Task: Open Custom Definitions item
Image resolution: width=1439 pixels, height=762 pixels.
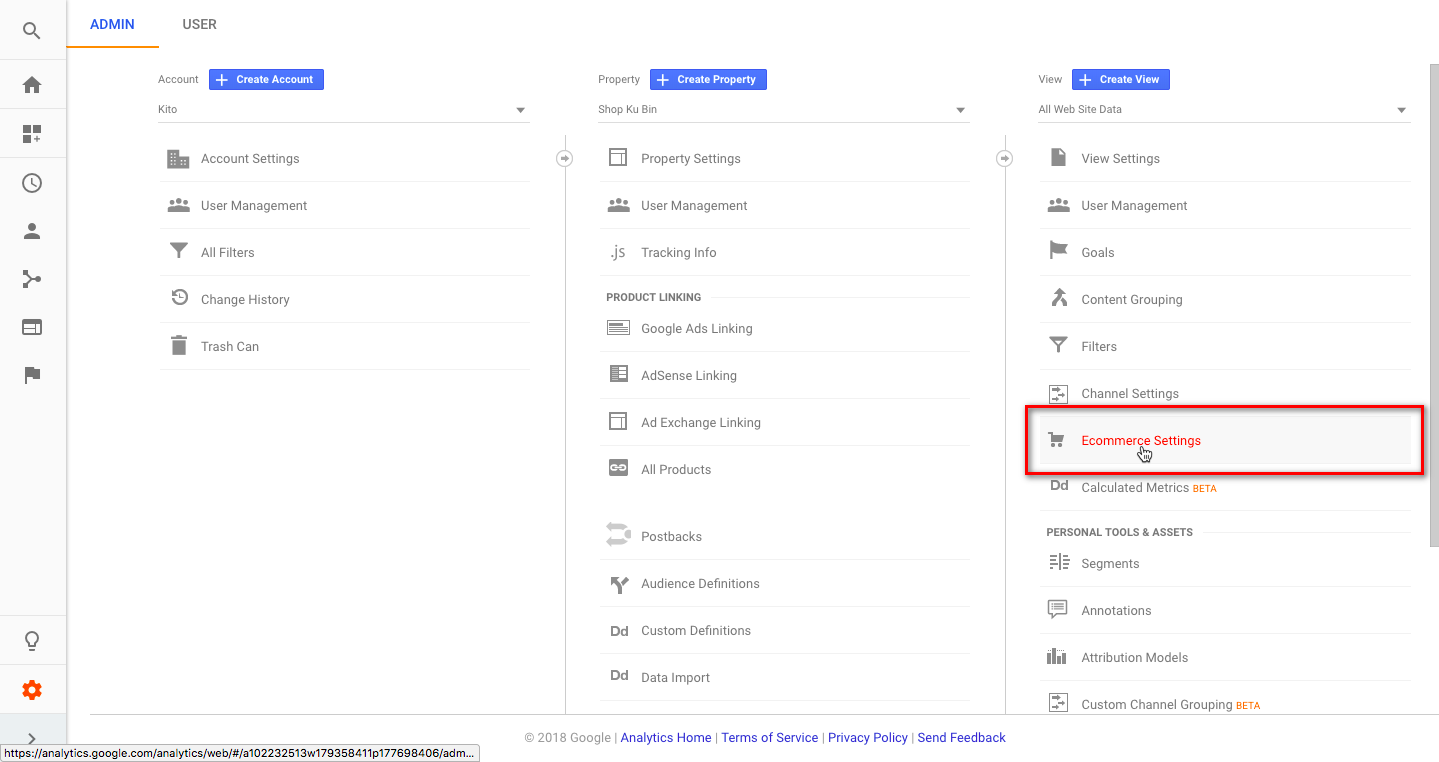Action: (784, 630)
